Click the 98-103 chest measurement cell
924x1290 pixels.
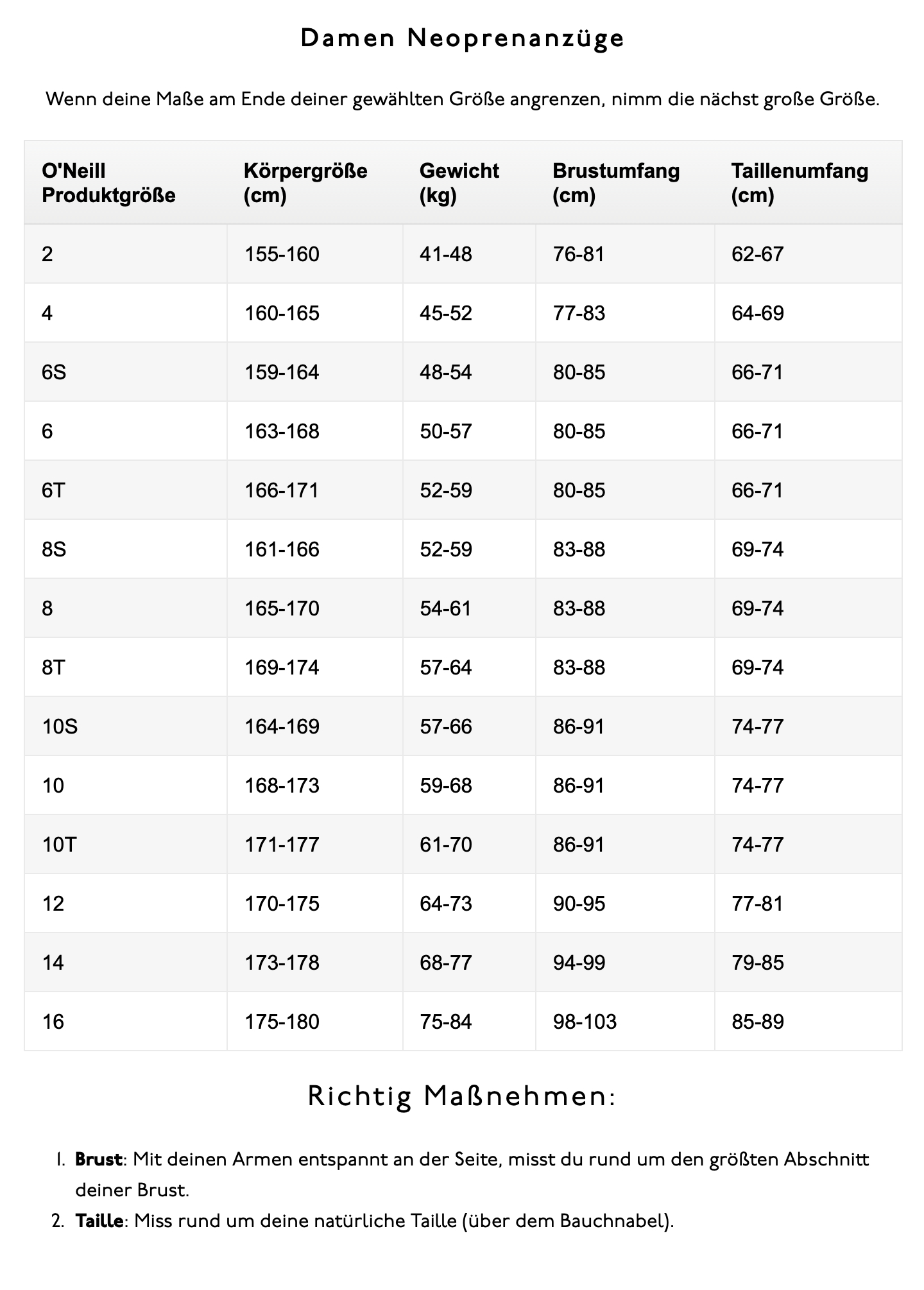pos(585,1022)
